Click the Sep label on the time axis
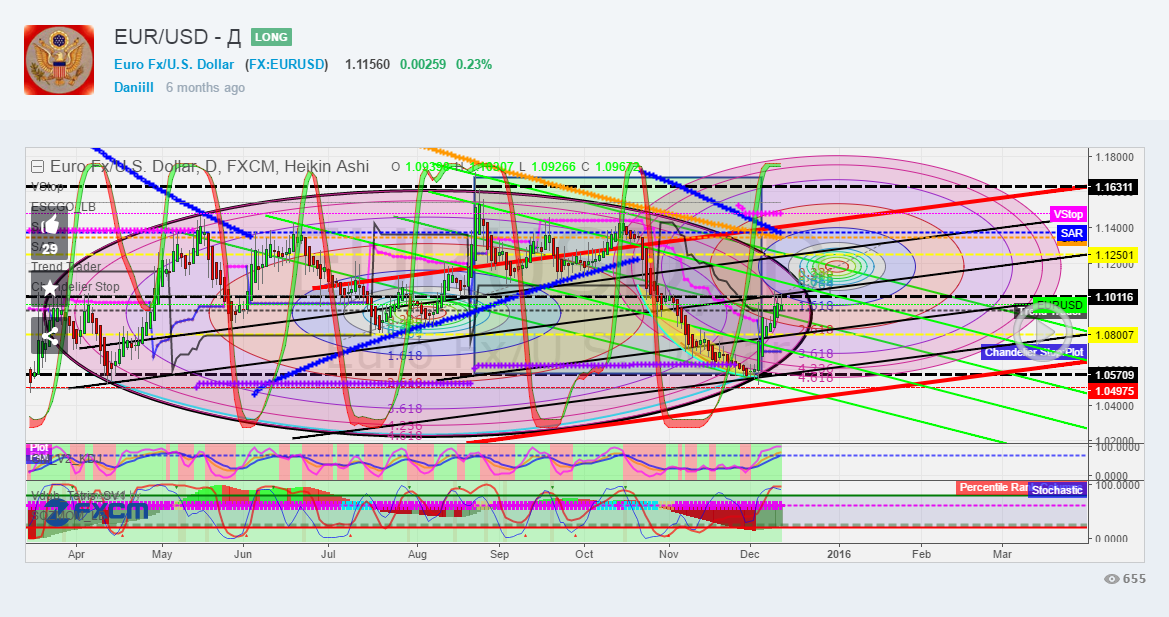Image resolution: width=1169 pixels, height=617 pixels. coord(500,554)
